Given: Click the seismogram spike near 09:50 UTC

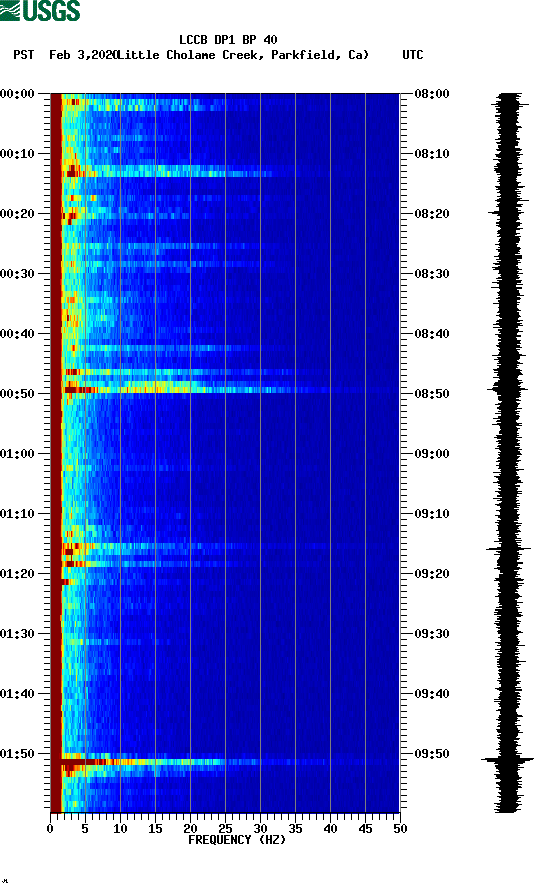Looking at the screenshot, I should pyautogui.click(x=508, y=759).
